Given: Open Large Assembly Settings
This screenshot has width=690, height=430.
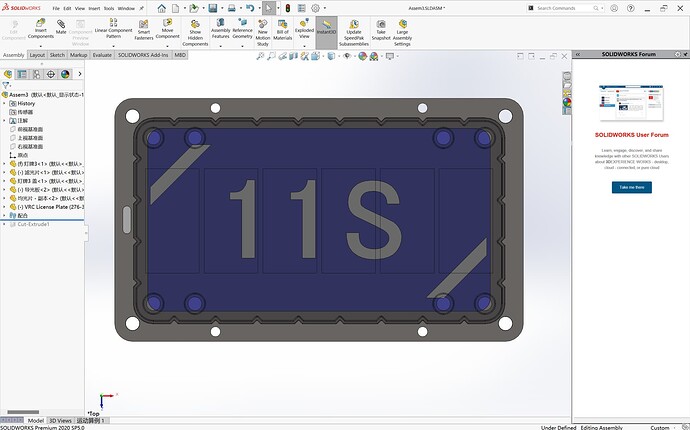Looking at the screenshot, I should pos(403,32).
